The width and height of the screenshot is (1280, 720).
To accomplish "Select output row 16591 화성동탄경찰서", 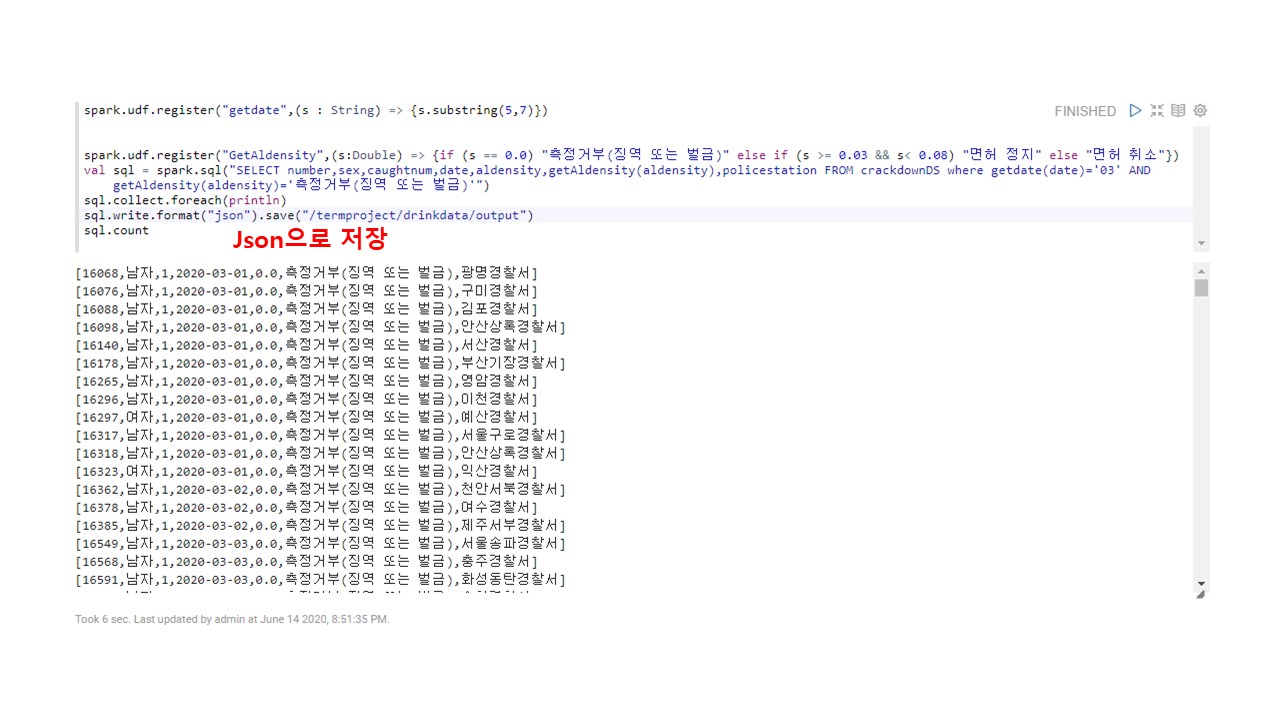I will click(320, 579).
